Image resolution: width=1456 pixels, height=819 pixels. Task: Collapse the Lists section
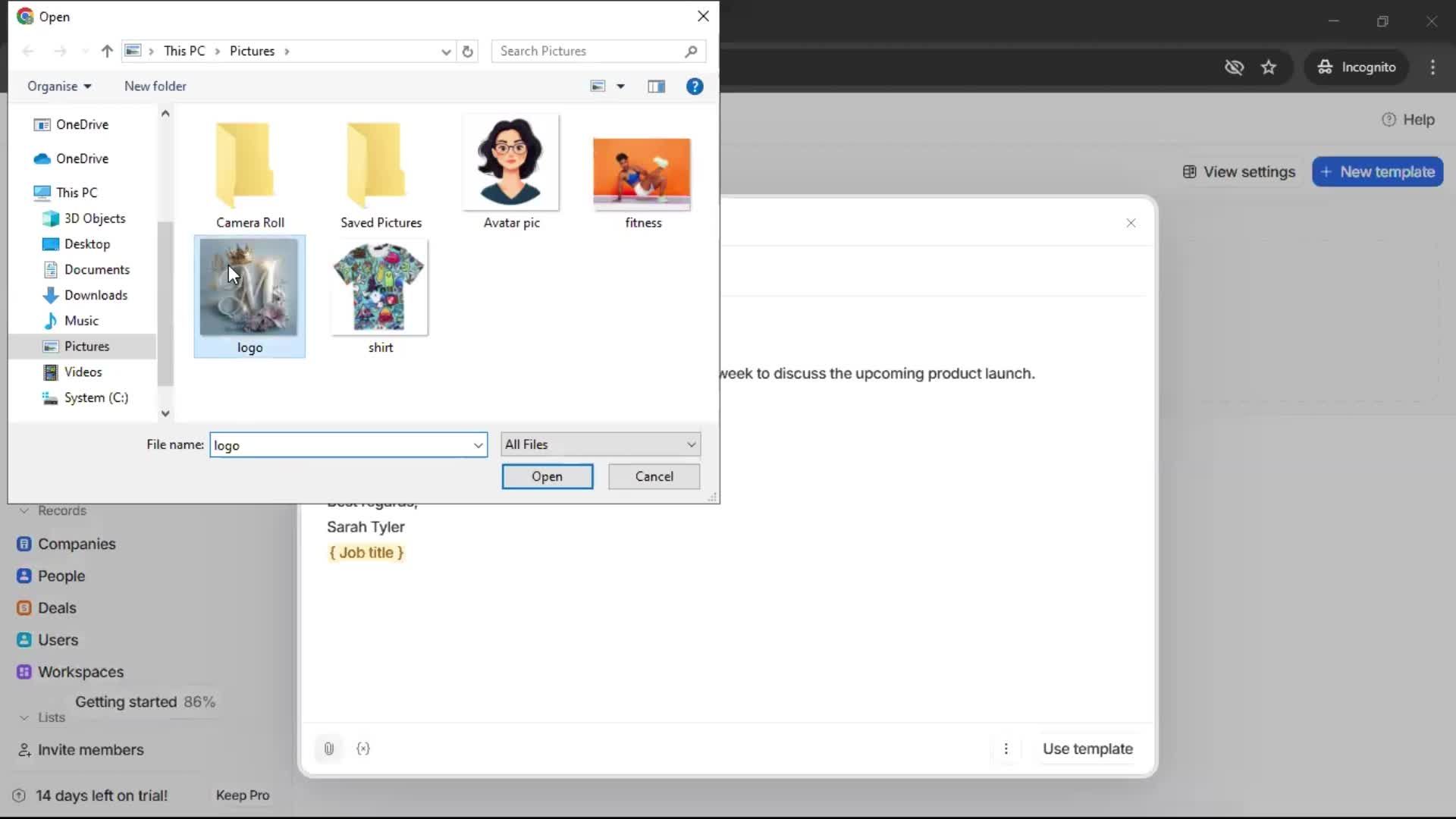click(x=23, y=717)
